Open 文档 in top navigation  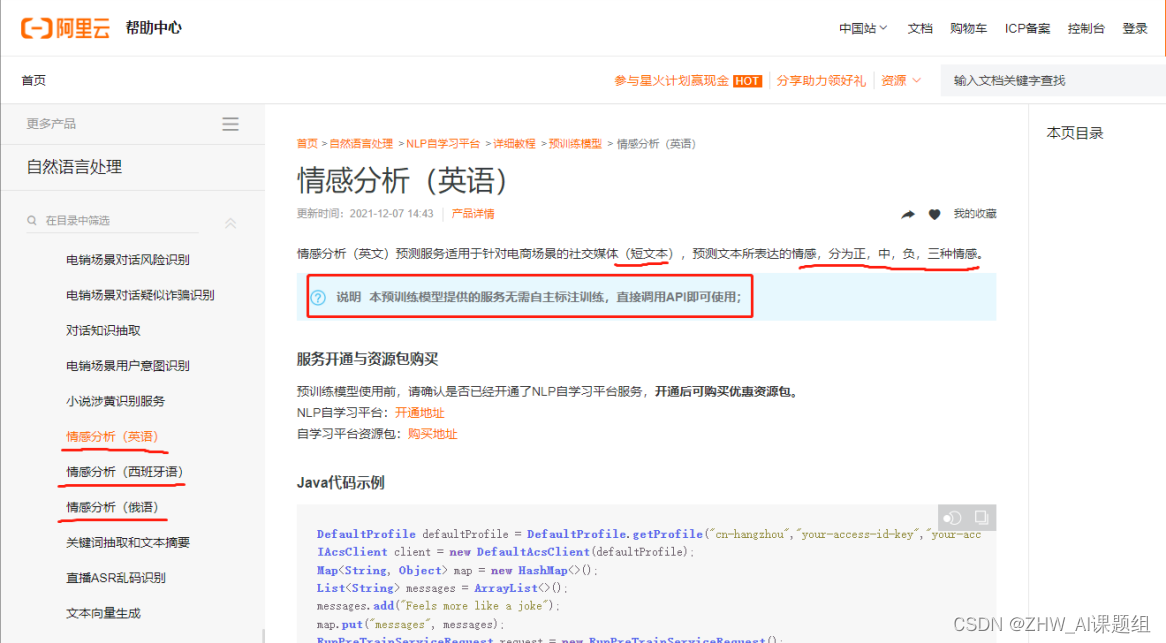[x=920, y=28]
